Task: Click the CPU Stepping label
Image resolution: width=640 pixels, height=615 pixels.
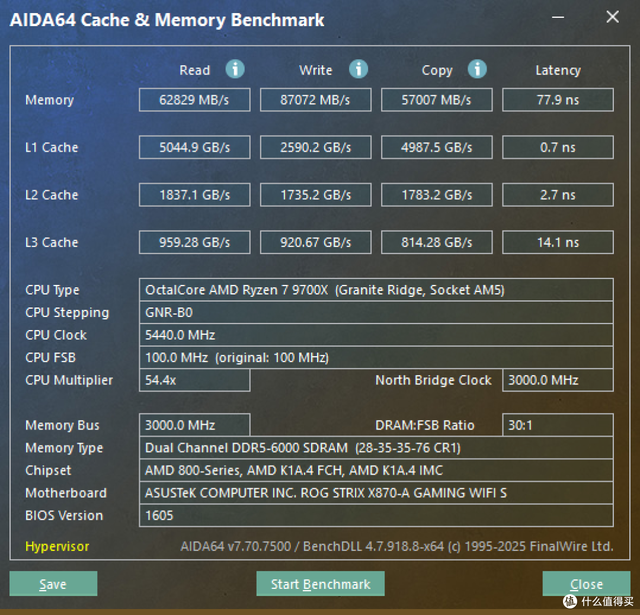Action: pos(67,313)
